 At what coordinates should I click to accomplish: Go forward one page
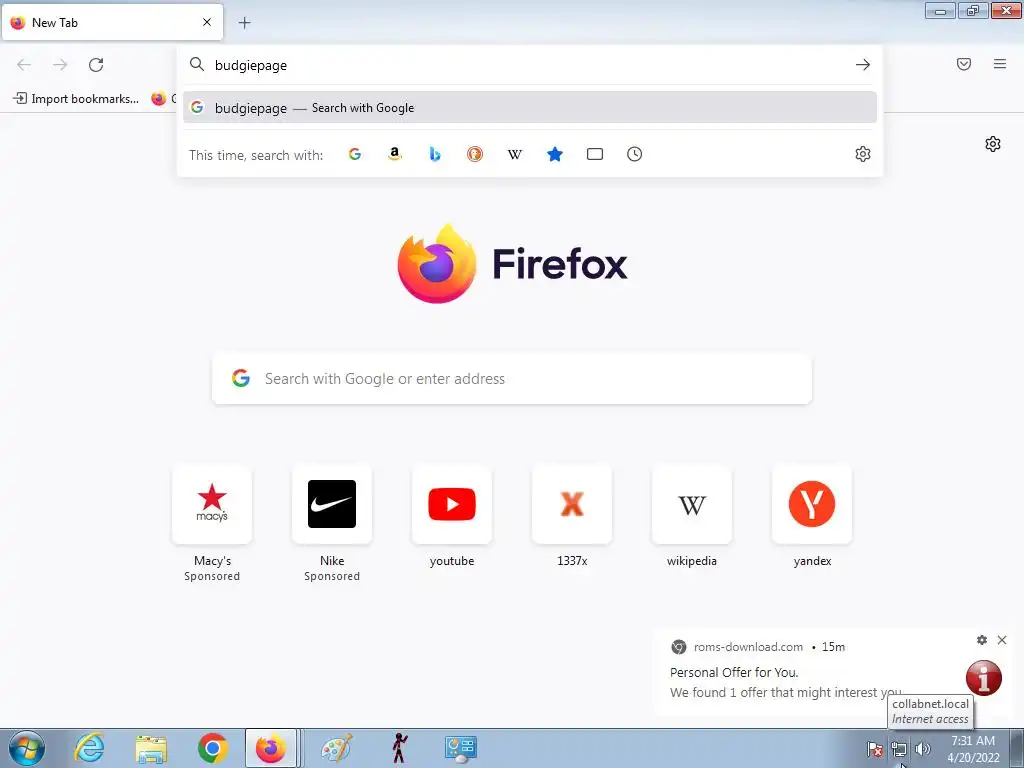[60, 65]
